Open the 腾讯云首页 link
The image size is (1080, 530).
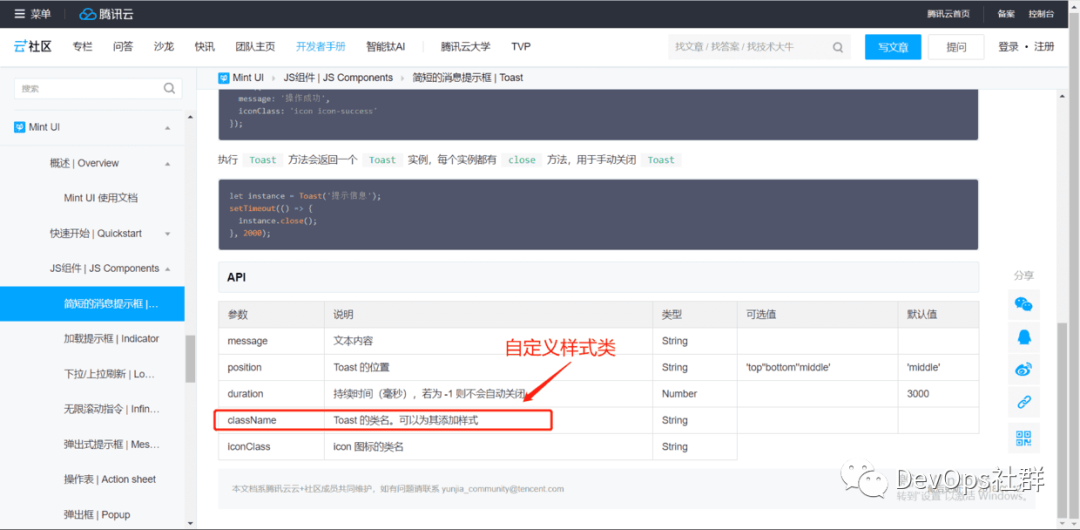(948, 14)
